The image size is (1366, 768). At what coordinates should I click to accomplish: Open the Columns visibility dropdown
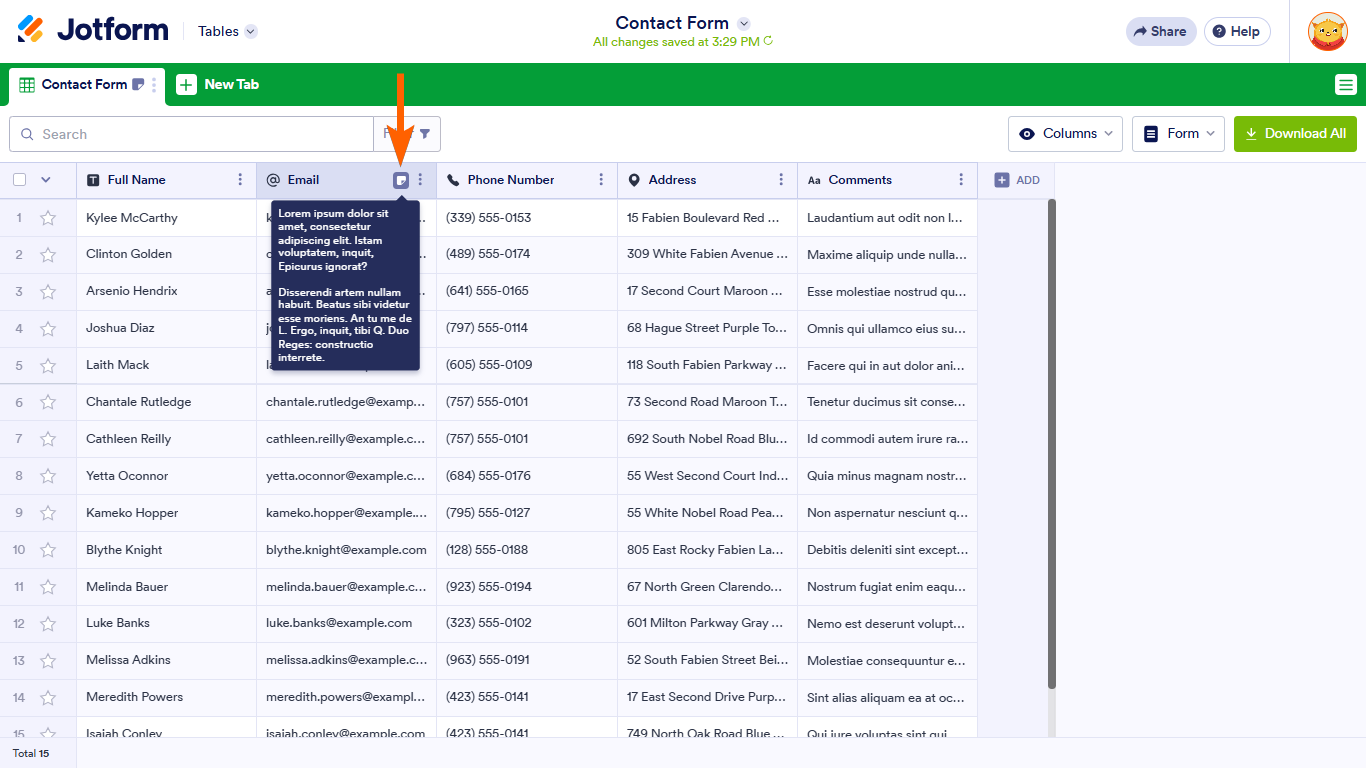(x=1065, y=134)
